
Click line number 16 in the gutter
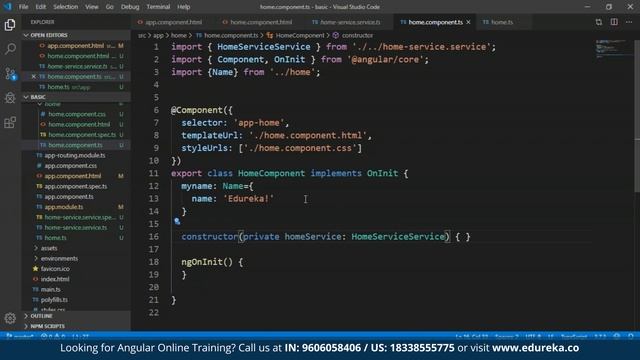tap(153, 237)
